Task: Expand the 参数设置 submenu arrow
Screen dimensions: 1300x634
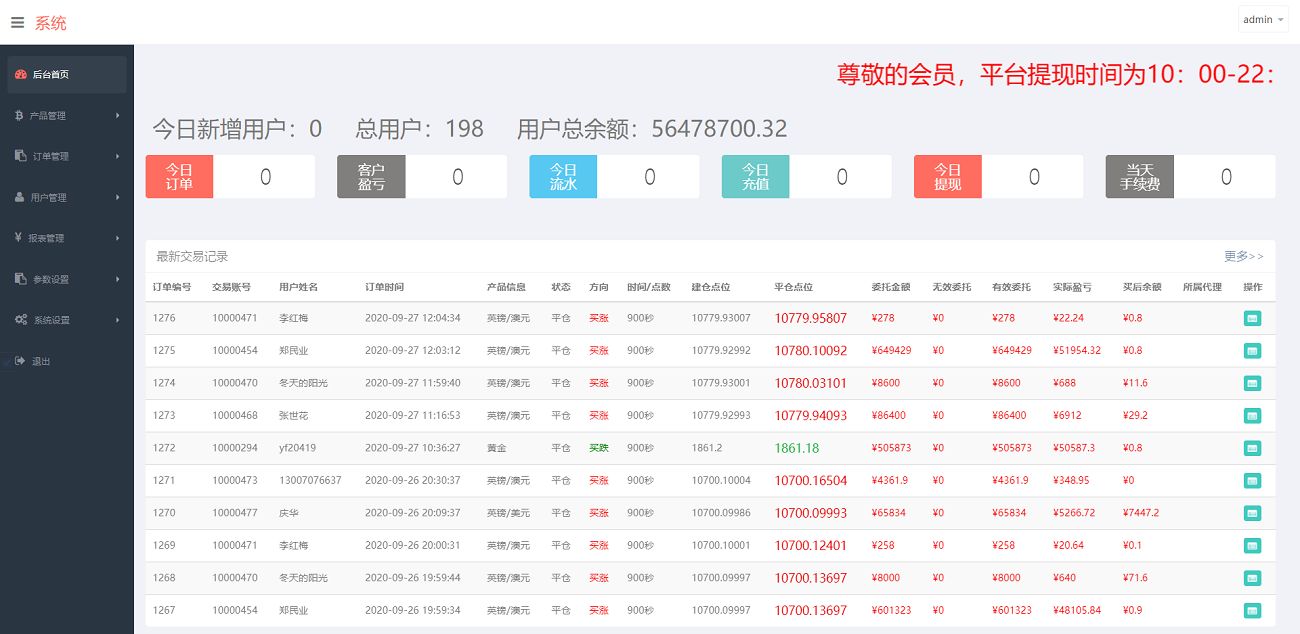Action: coord(117,280)
